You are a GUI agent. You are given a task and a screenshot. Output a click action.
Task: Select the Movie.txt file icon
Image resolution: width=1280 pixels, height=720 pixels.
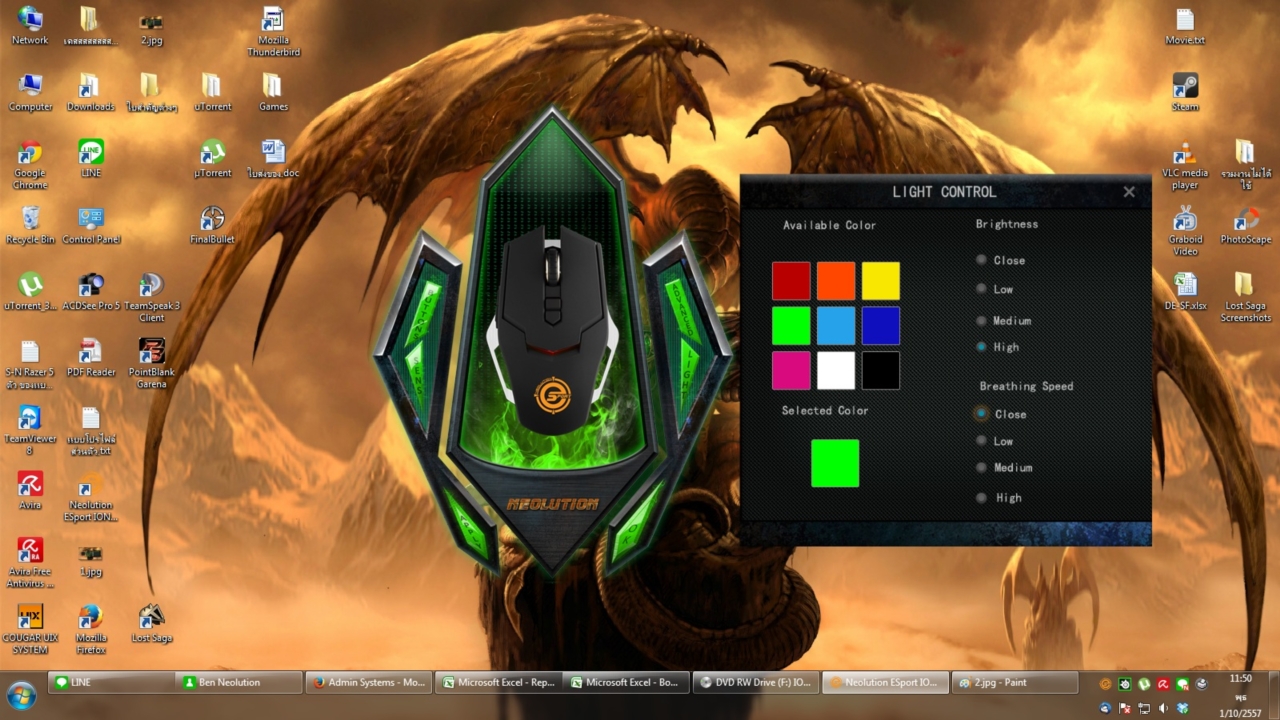(x=1185, y=26)
